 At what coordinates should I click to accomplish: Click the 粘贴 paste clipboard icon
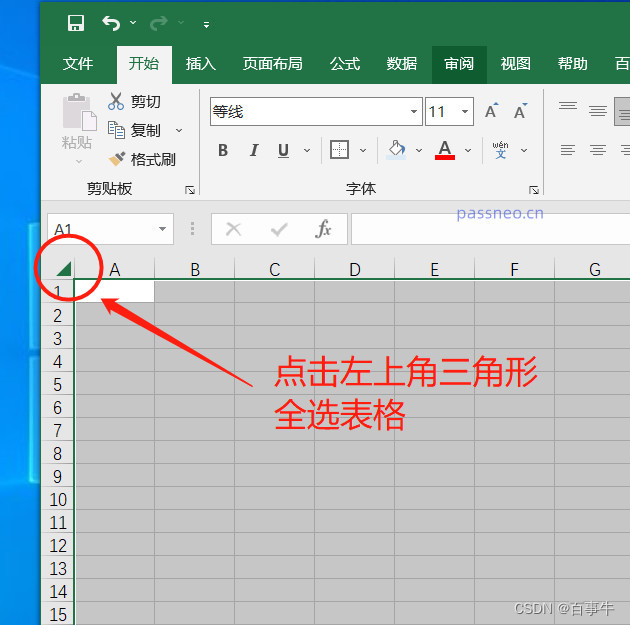click(x=79, y=113)
